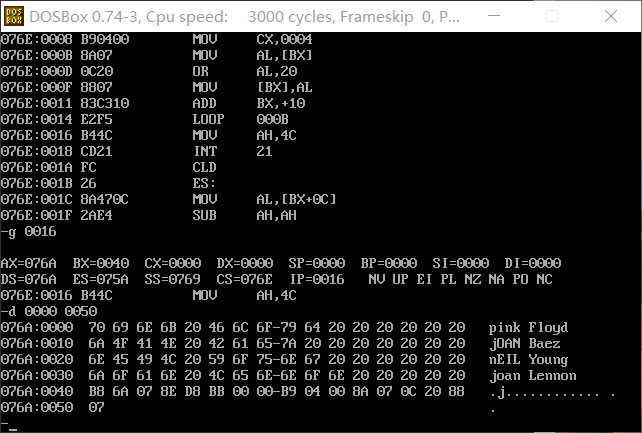The width and height of the screenshot is (642, 433).
Task: Click the CX=0000 register value
Action: point(172,263)
